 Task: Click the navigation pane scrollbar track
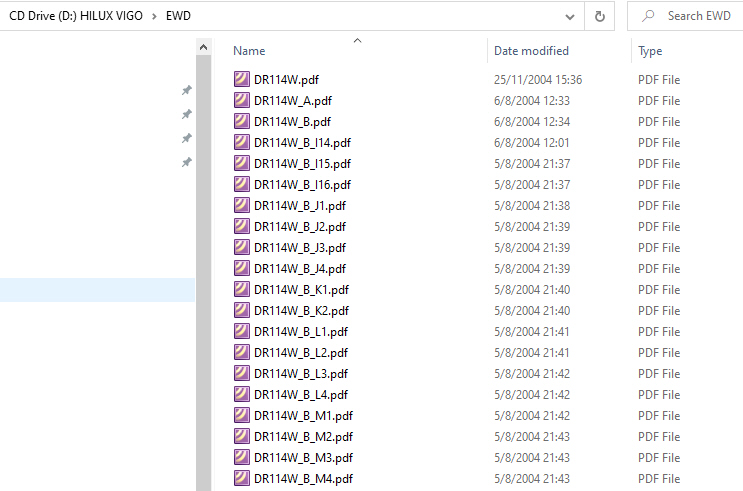click(x=203, y=273)
